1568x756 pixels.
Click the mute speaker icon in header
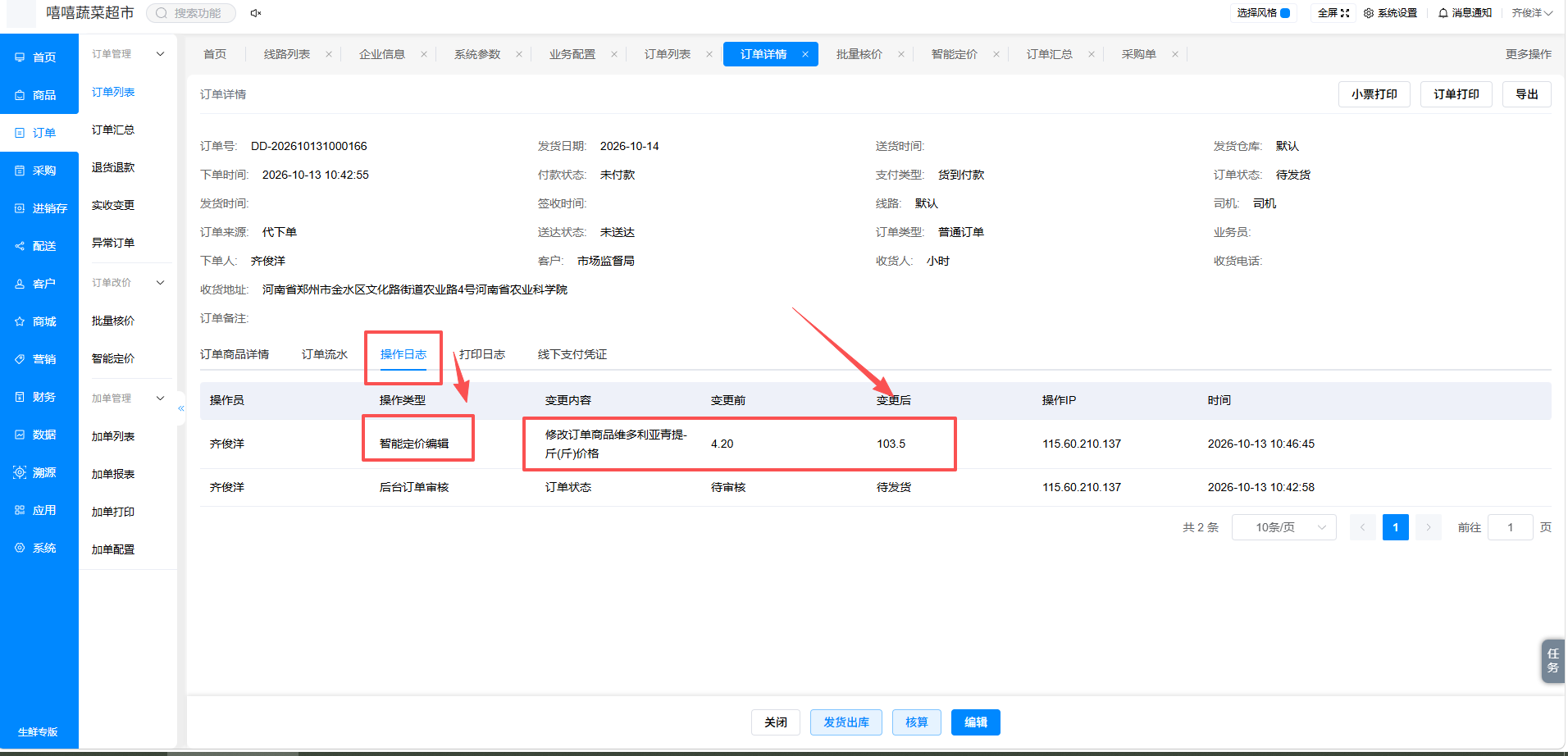point(256,13)
